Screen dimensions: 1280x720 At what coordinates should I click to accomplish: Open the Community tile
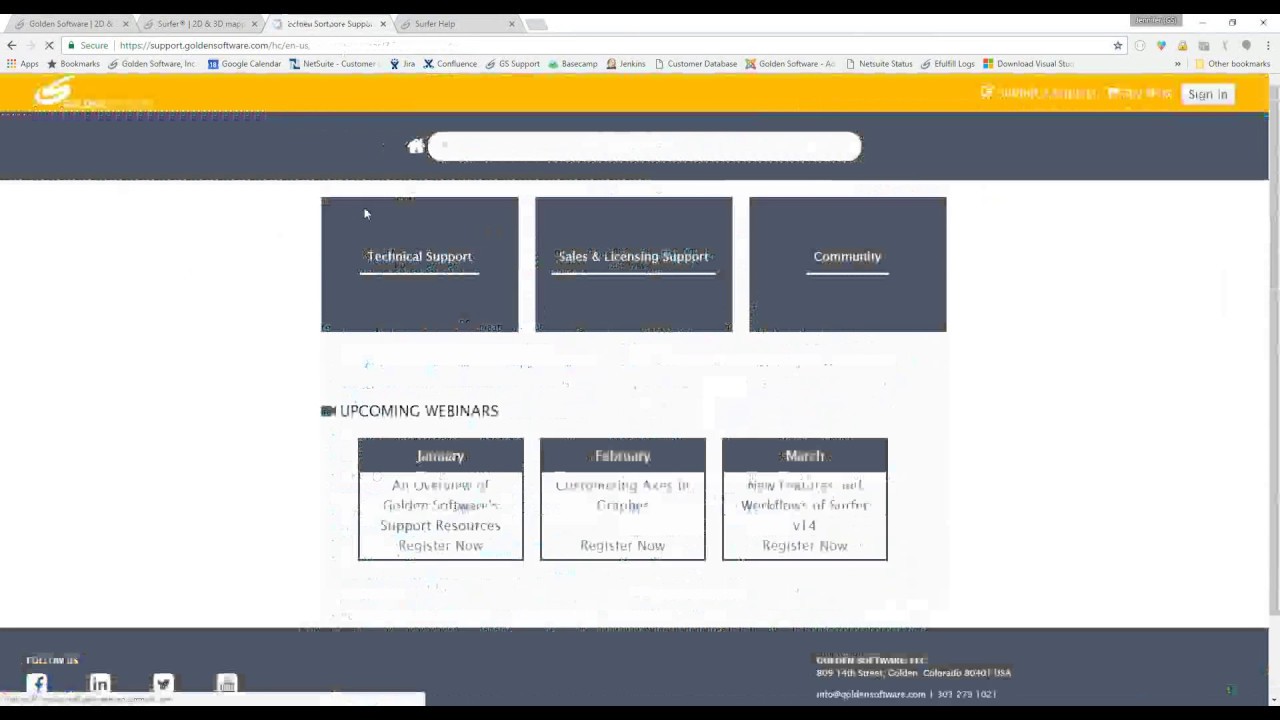[x=847, y=264]
